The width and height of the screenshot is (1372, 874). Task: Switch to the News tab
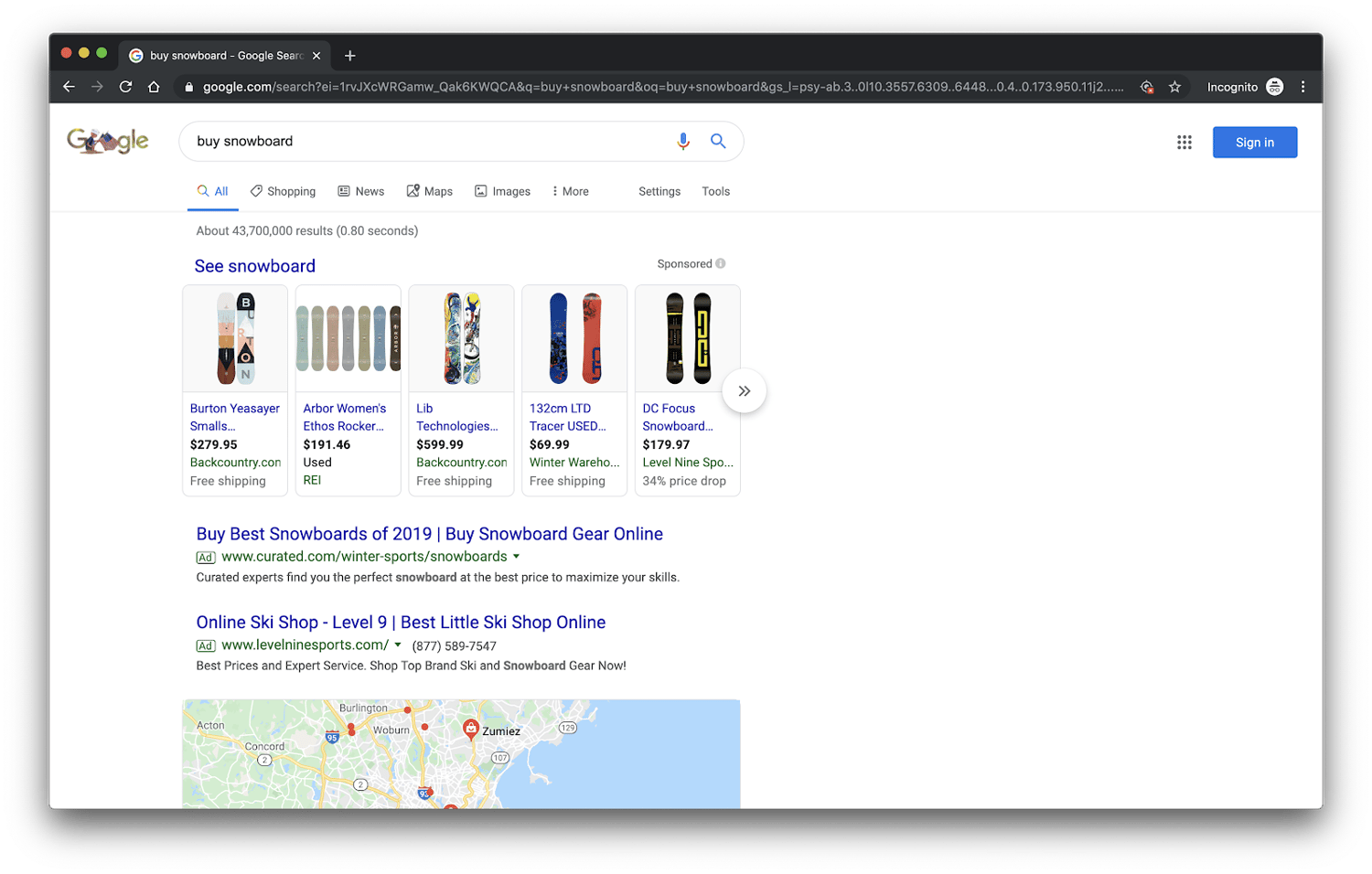(x=360, y=191)
